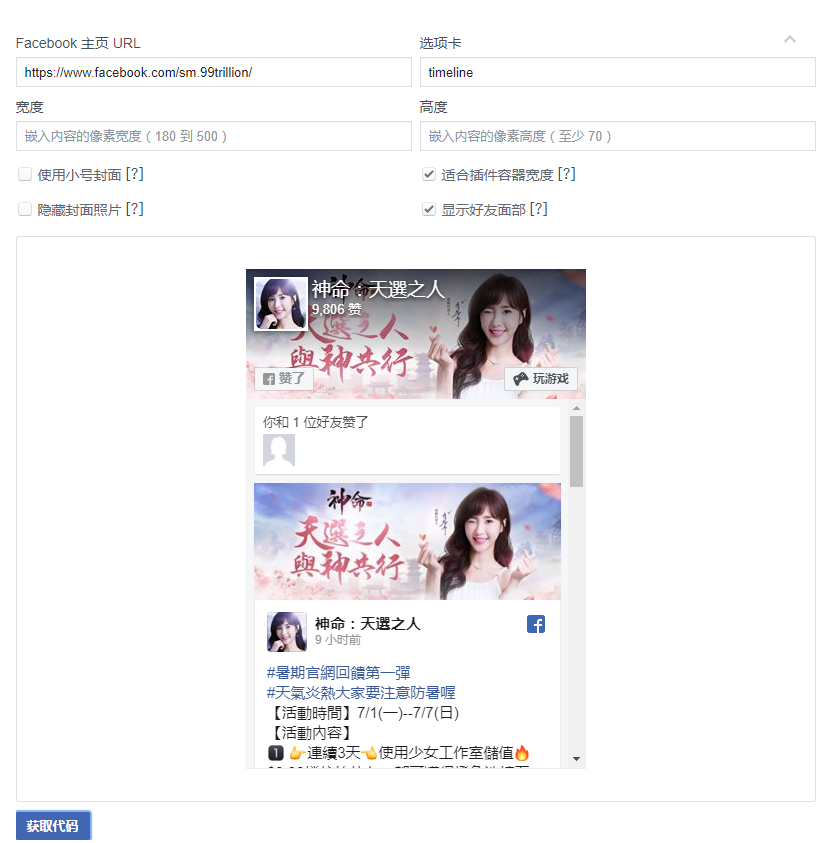Open the #天氣炎熱大家要注意防暑喔 hashtag link
829x843 pixels.
point(361,692)
